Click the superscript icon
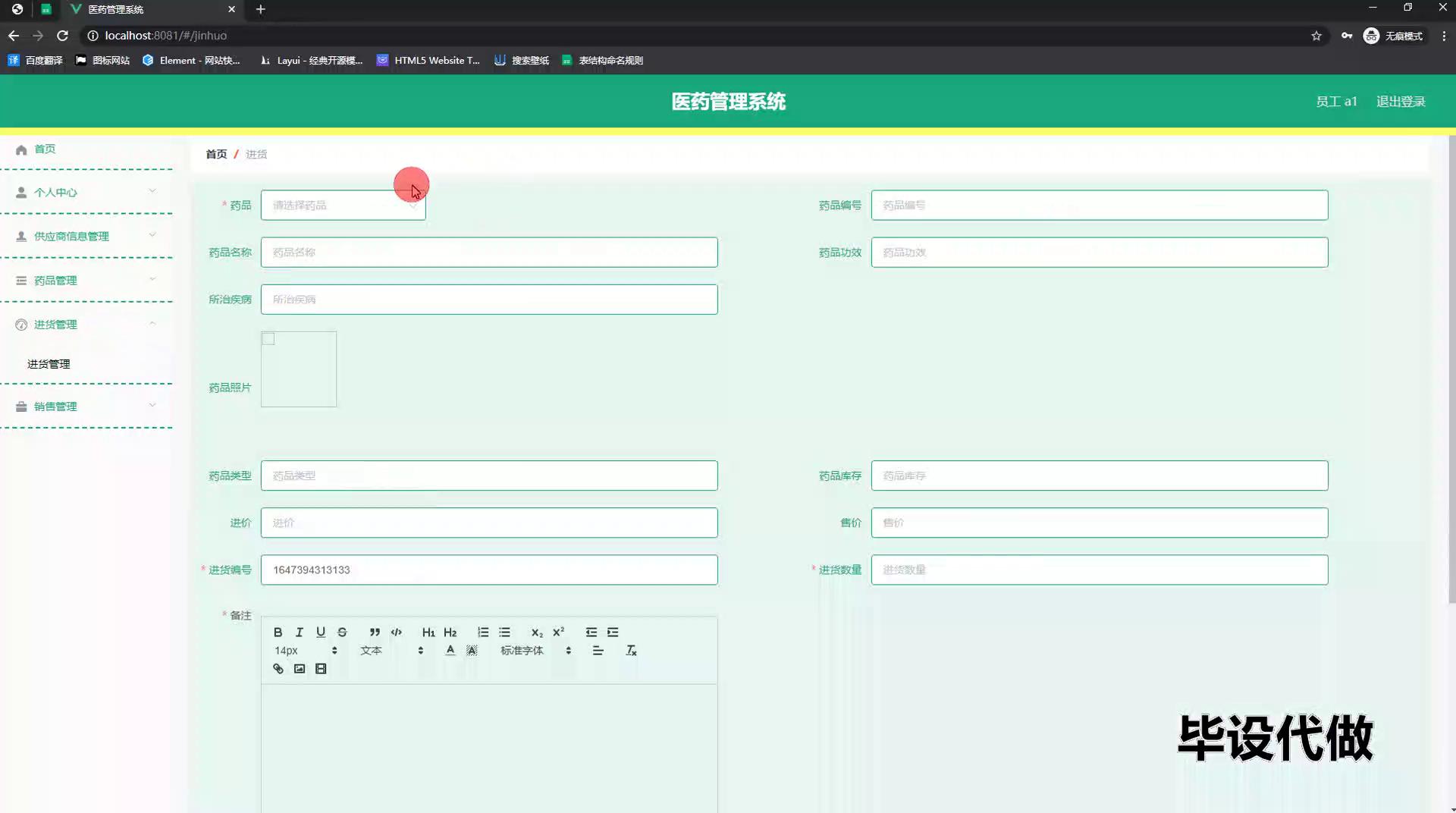This screenshot has width=1456, height=813. pos(559,632)
